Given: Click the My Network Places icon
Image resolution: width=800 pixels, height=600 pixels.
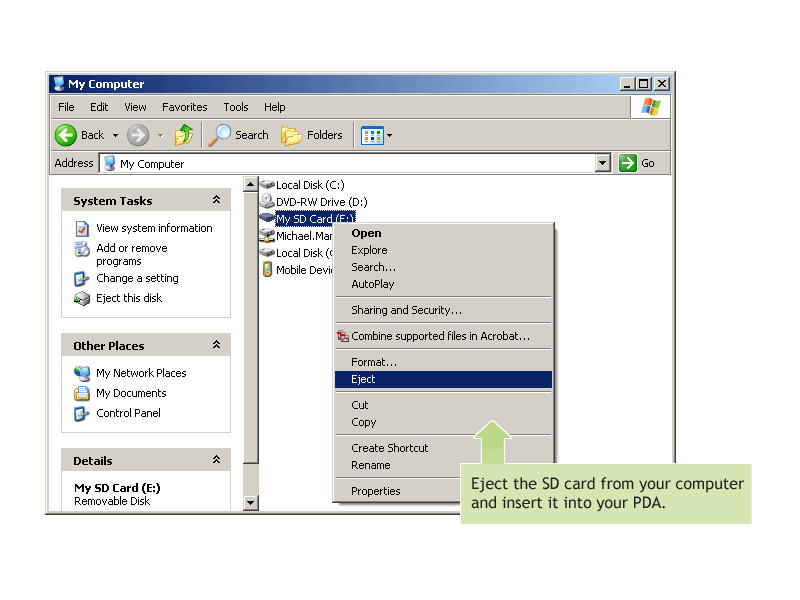Looking at the screenshot, I should [x=82, y=373].
